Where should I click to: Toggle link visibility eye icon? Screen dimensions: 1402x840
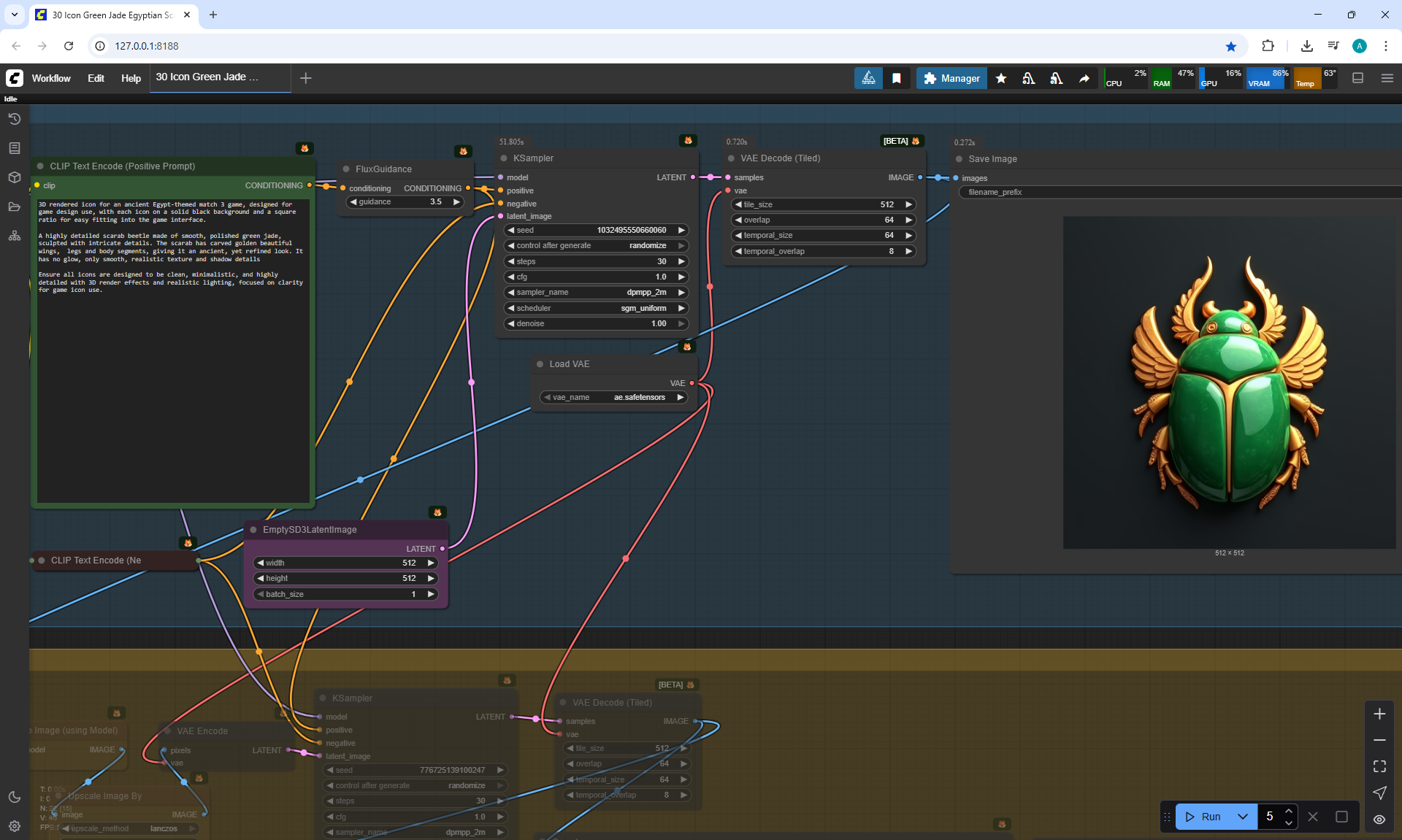pos(1379,819)
